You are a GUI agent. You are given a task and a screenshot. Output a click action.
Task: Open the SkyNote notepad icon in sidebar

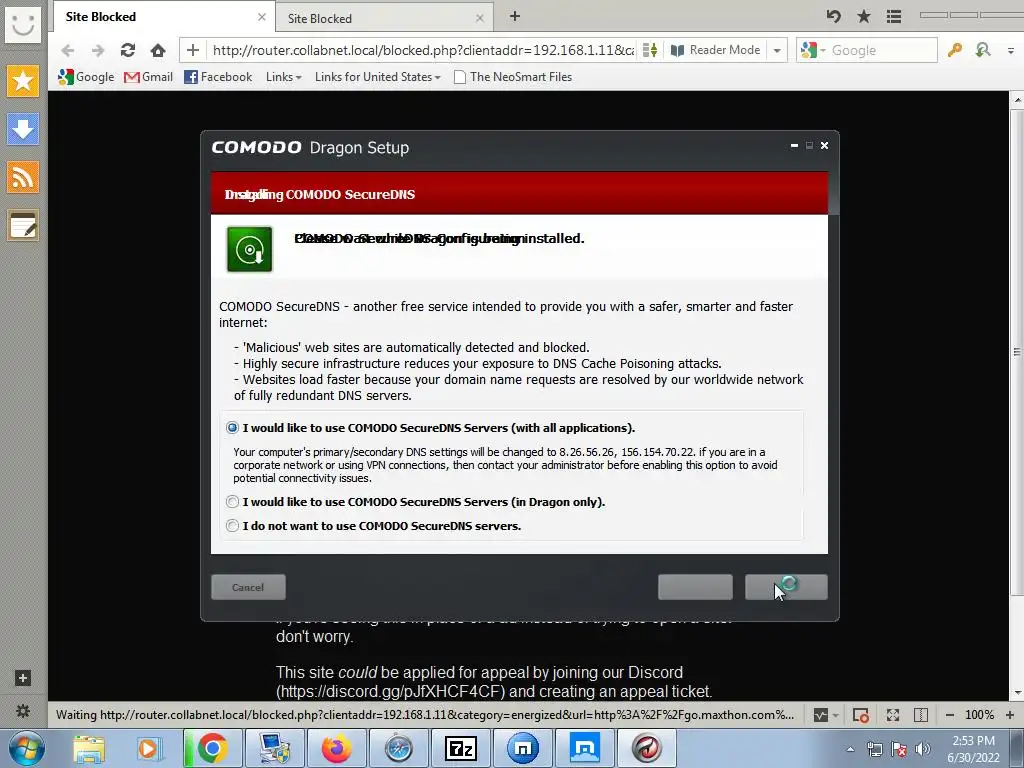[23, 225]
